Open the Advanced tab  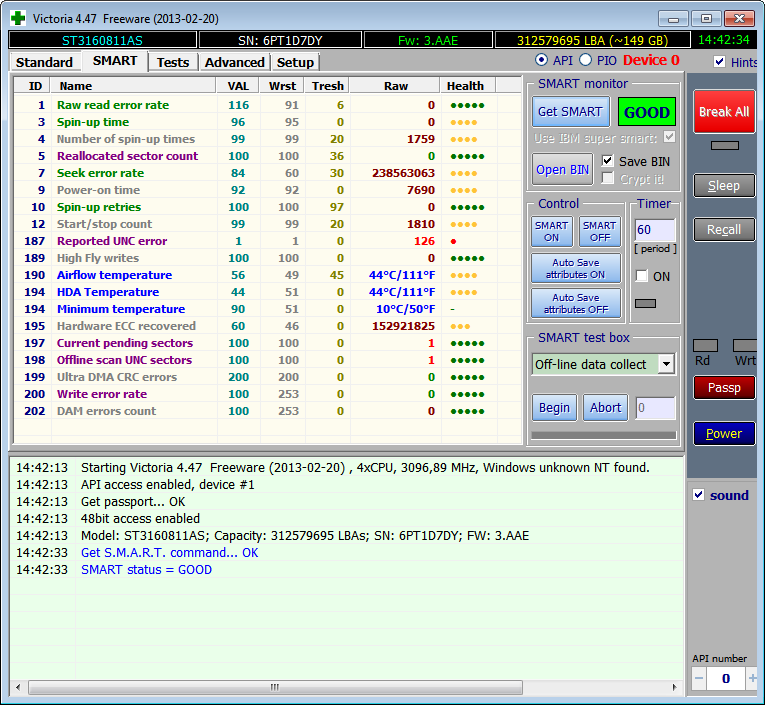click(x=234, y=62)
